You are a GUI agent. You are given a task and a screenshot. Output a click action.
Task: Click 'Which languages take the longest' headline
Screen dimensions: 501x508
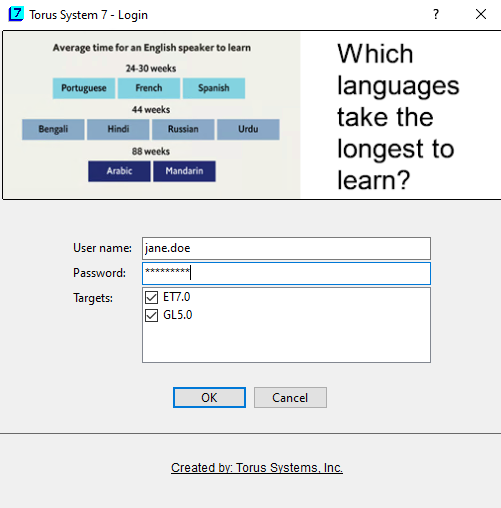pos(398,116)
